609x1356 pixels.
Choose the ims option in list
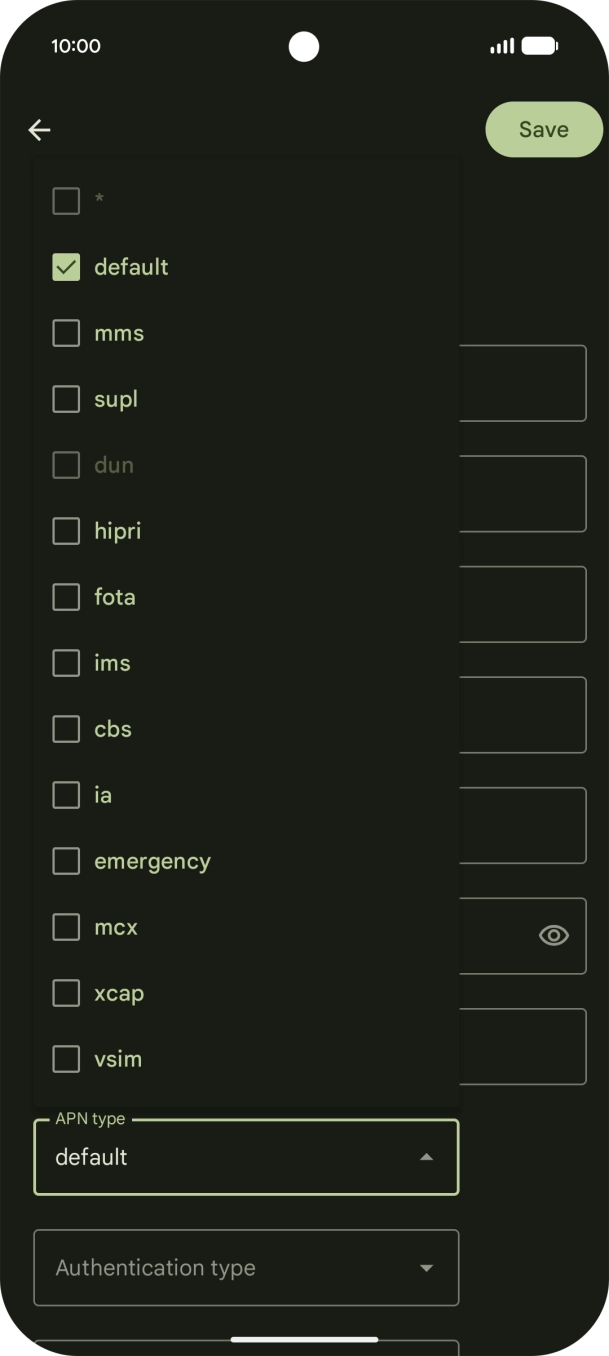click(x=112, y=663)
